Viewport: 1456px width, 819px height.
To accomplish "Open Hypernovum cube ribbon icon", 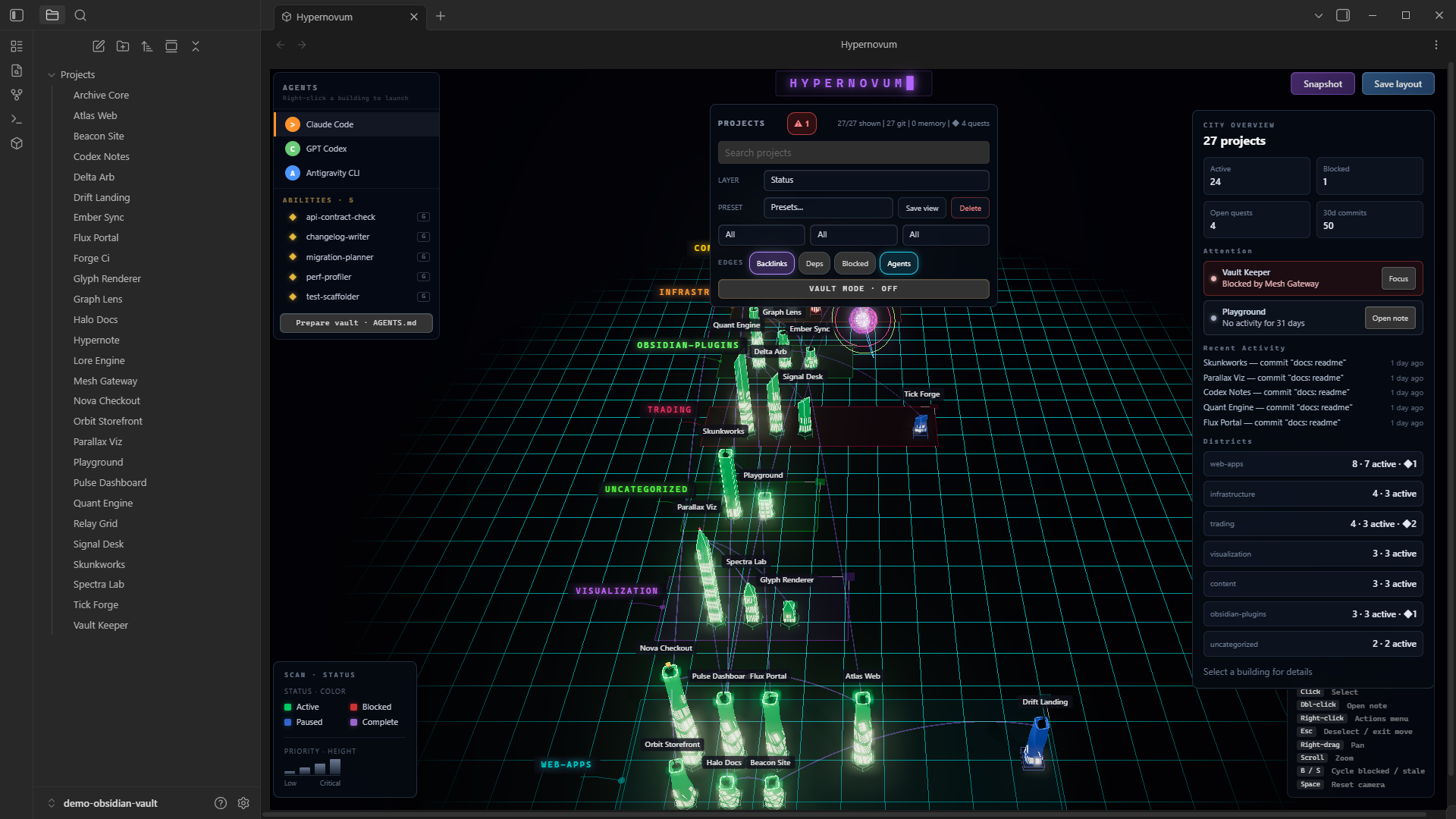I will click(17, 143).
